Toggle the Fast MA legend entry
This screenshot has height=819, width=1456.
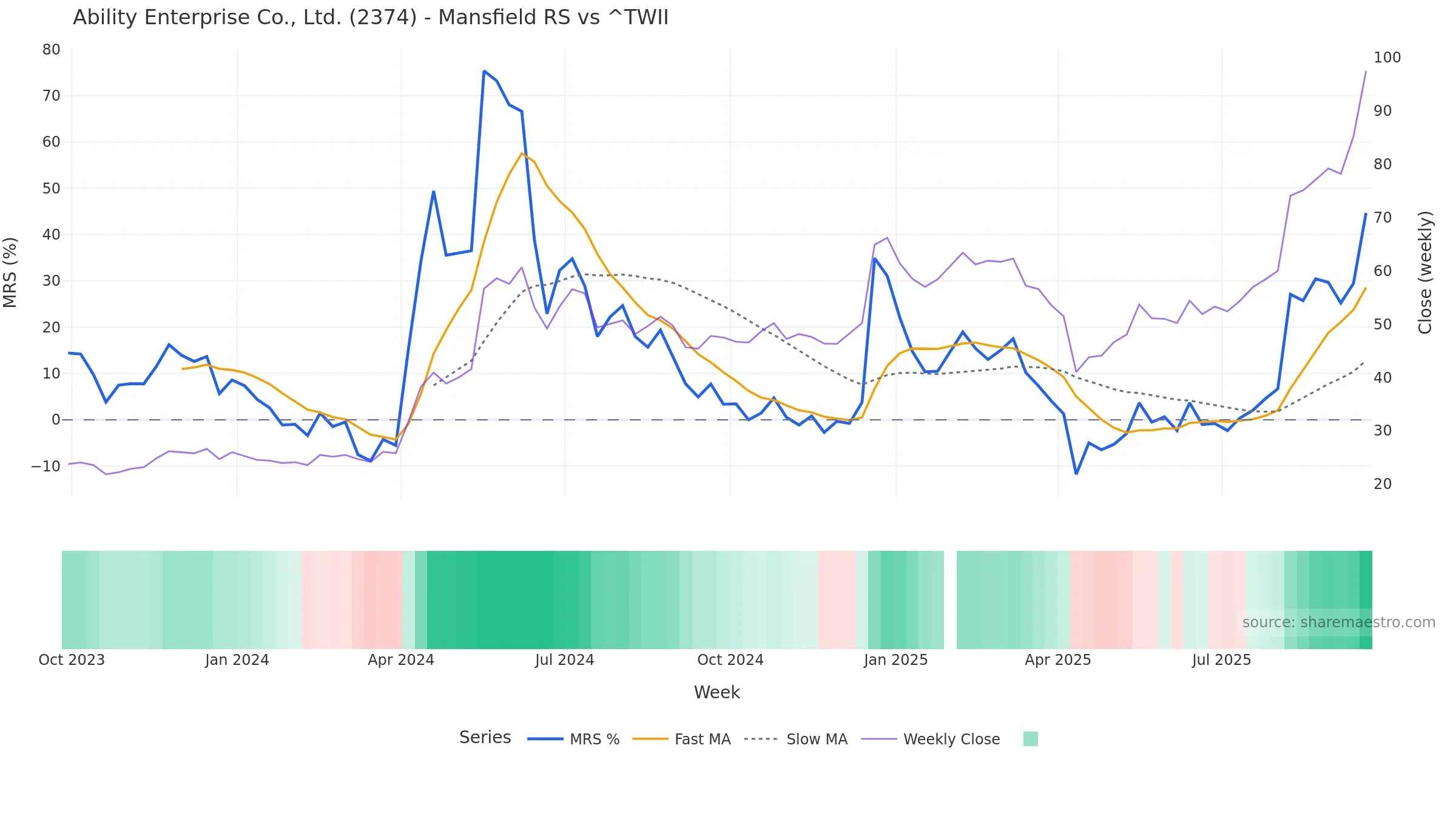point(681,739)
